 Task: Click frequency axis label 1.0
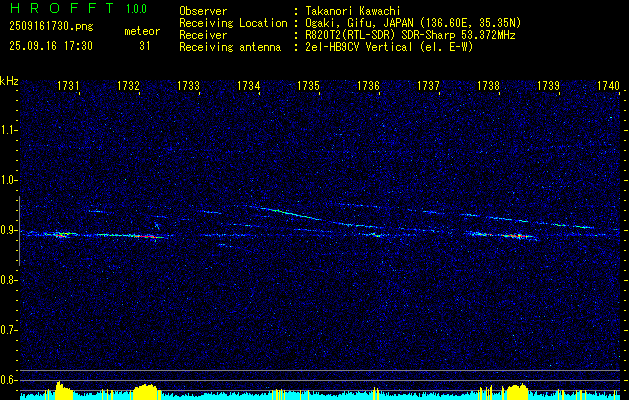tap(7, 181)
